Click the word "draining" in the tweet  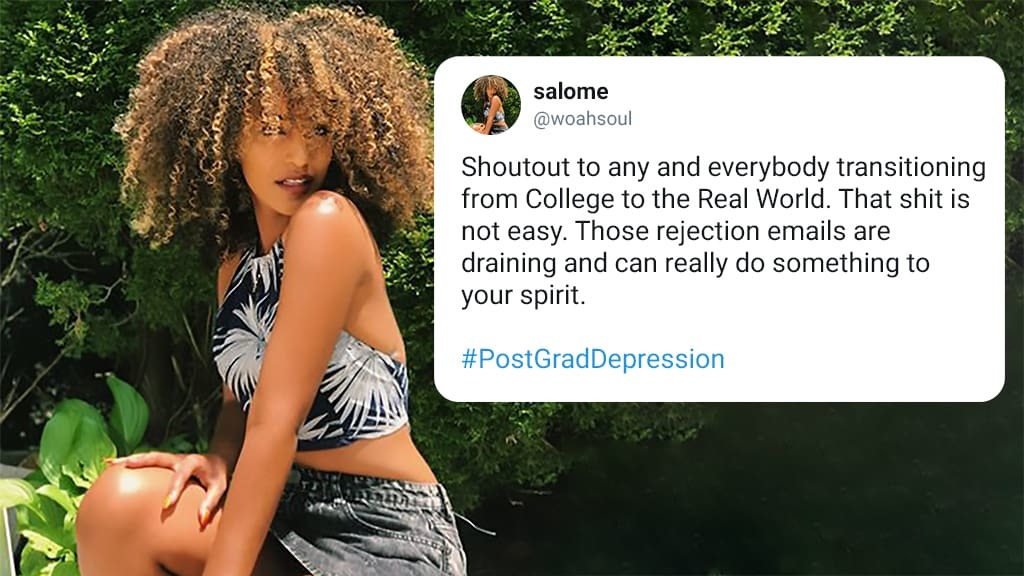coord(508,263)
